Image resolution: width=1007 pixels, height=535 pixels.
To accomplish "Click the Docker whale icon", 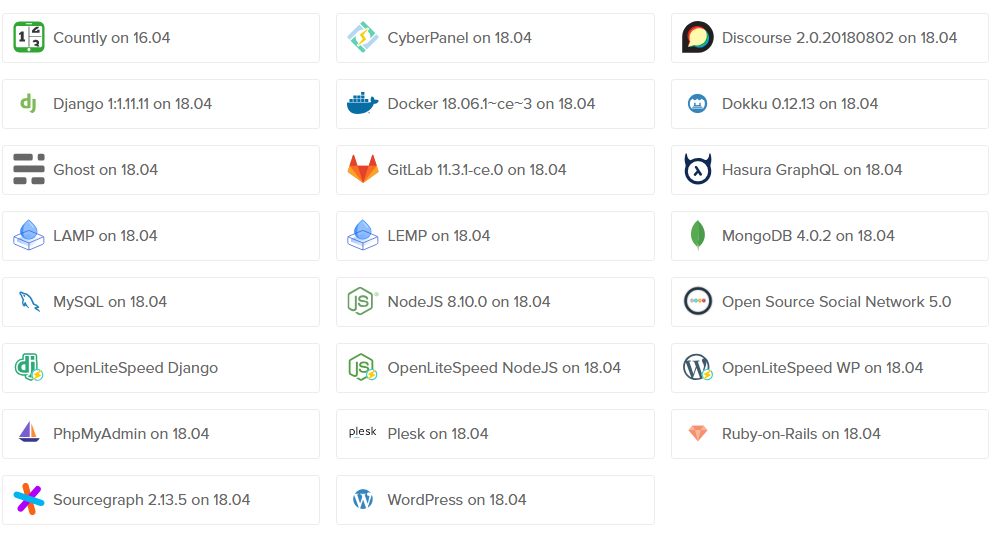I will pyautogui.click(x=362, y=103).
